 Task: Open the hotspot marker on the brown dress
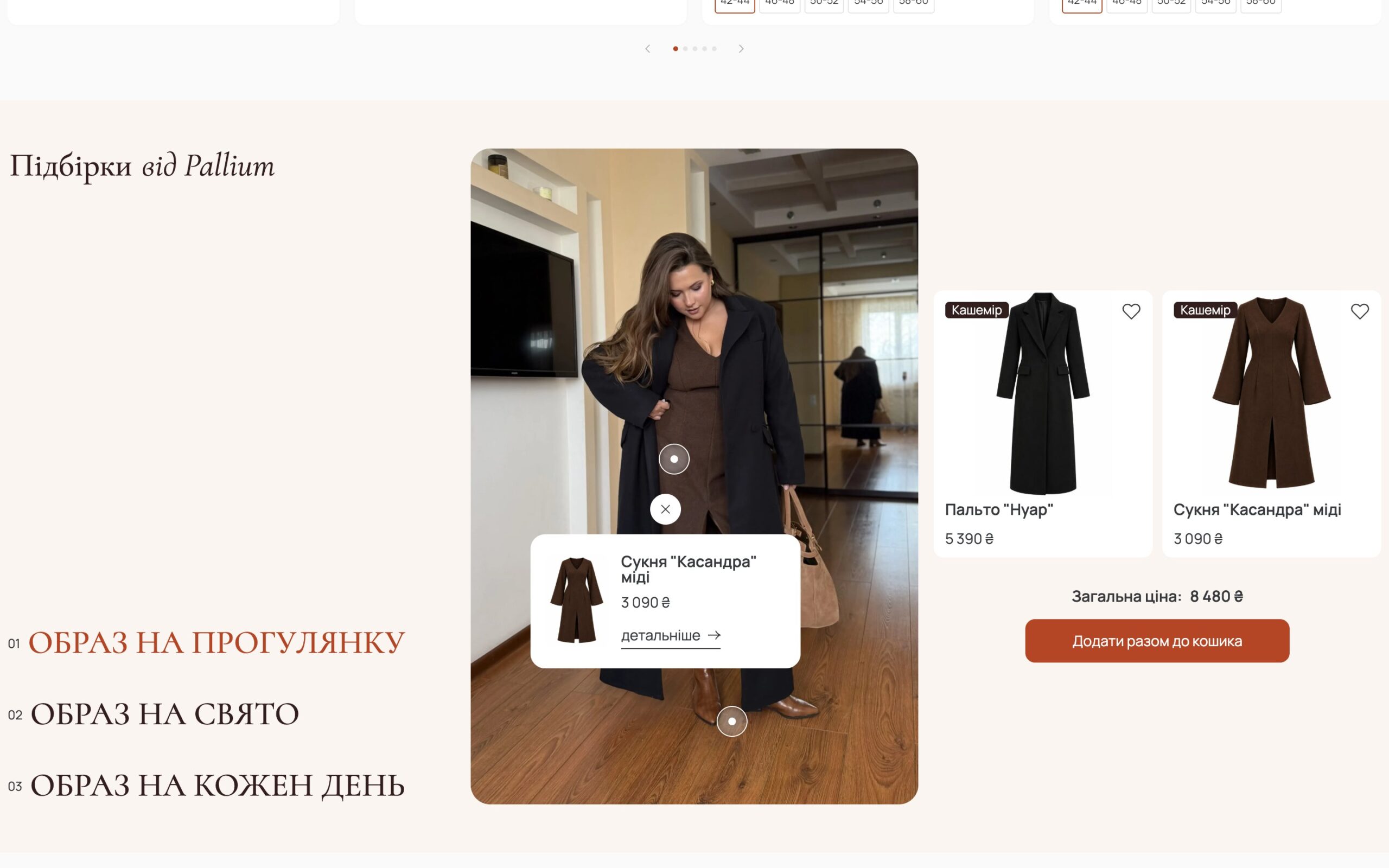pos(674,459)
